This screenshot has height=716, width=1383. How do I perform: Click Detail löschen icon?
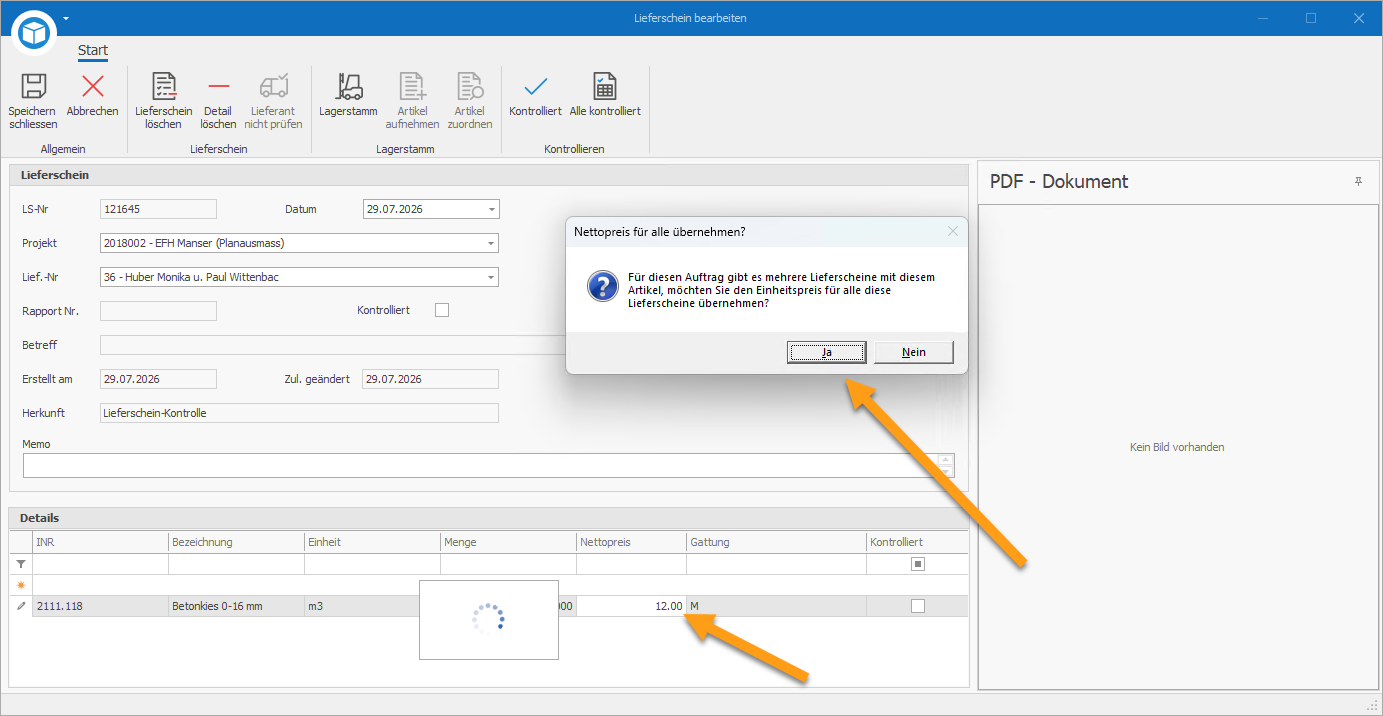click(x=218, y=86)
